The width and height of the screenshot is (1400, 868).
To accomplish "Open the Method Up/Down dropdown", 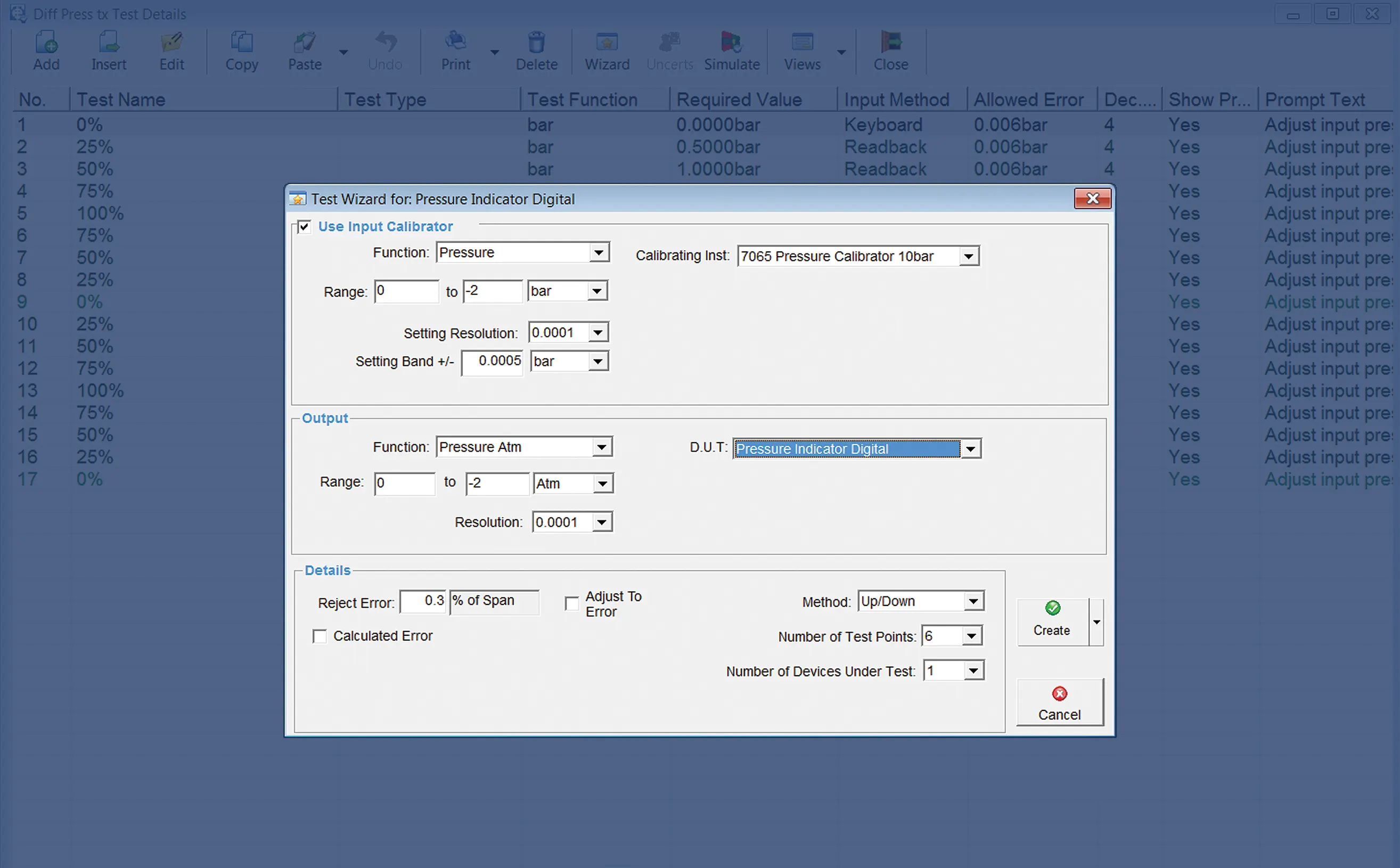I will [973, 601].
